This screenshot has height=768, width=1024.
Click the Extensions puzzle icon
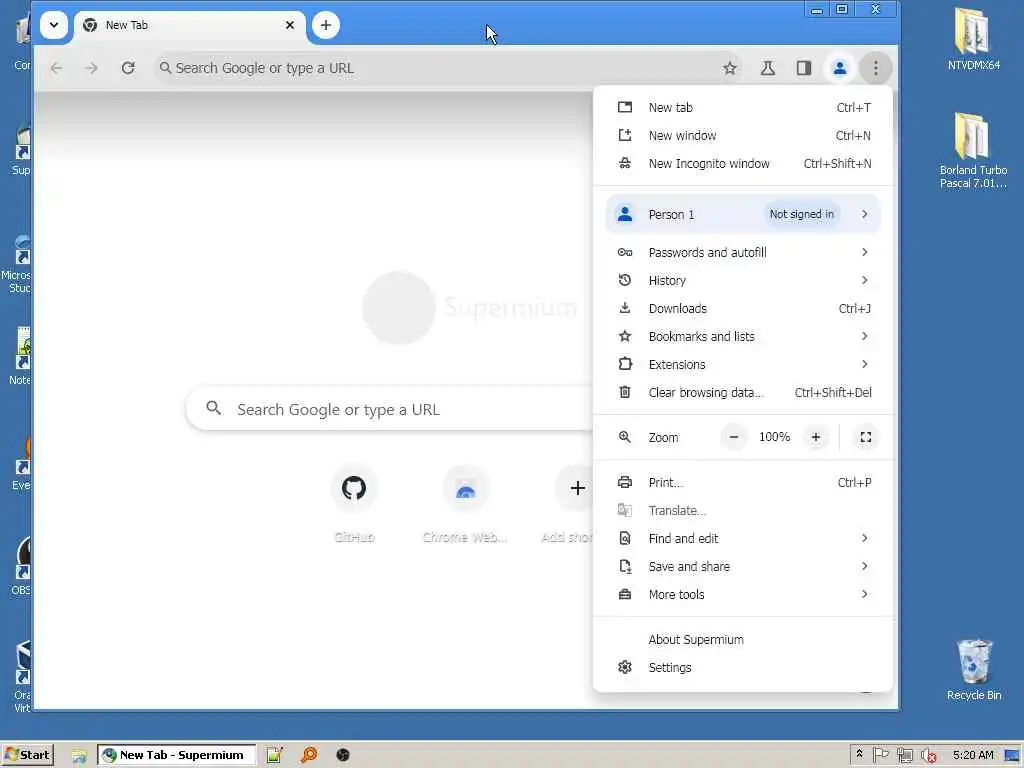tap(625, 364)
